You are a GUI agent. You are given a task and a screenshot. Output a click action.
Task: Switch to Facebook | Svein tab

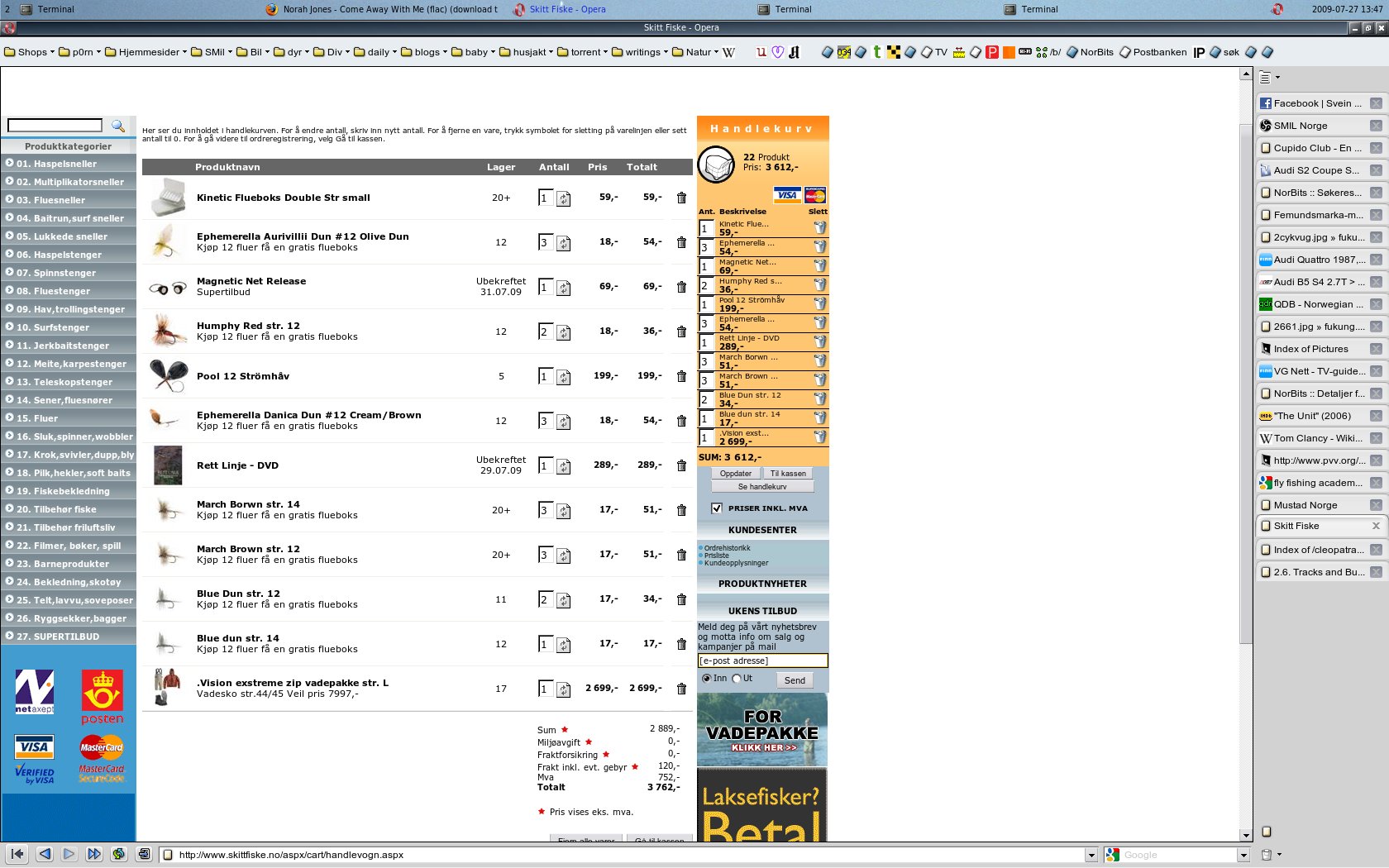tap(1320, 103)
